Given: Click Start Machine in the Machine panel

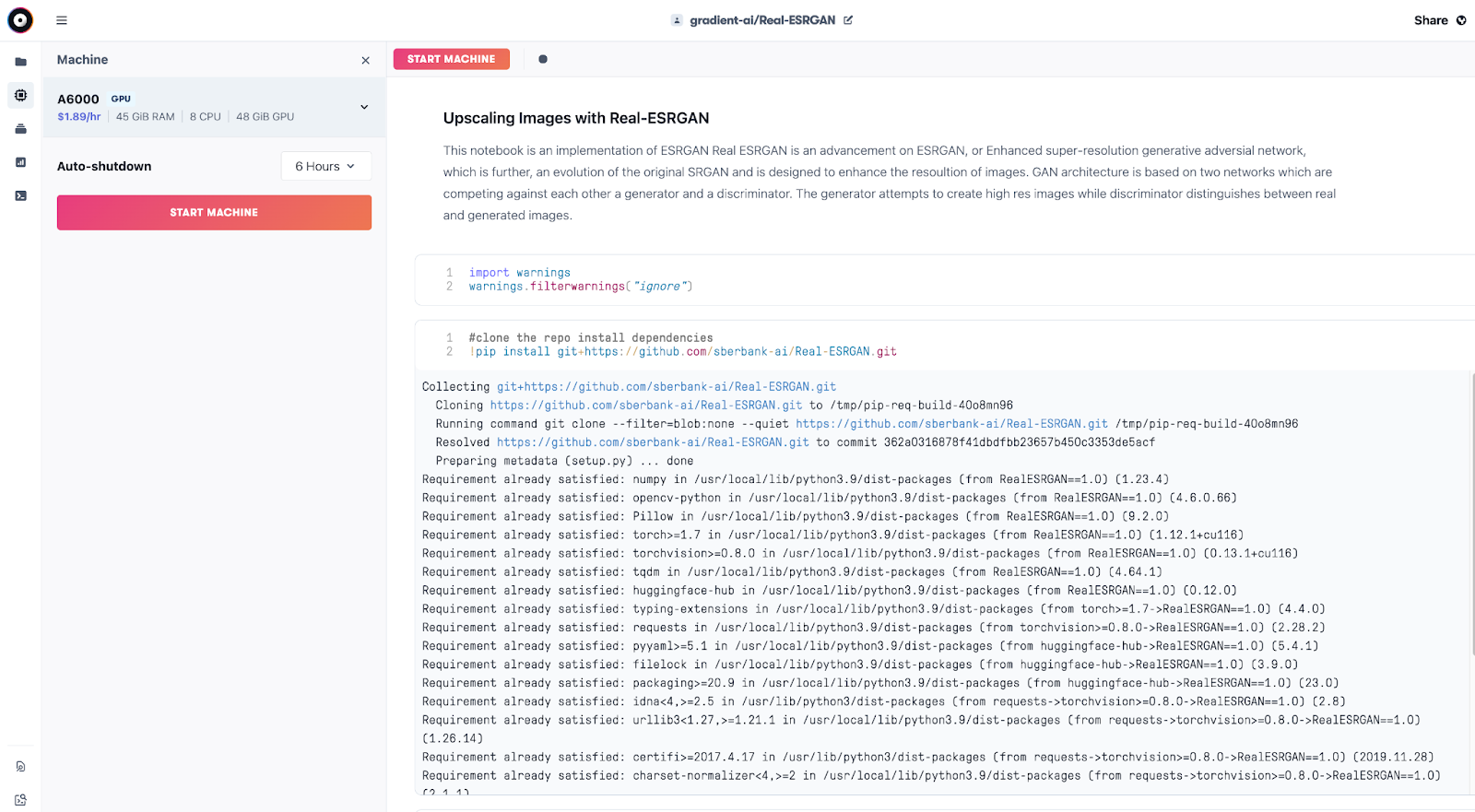Looking at the screenshot, I should (x=214, y=212).
